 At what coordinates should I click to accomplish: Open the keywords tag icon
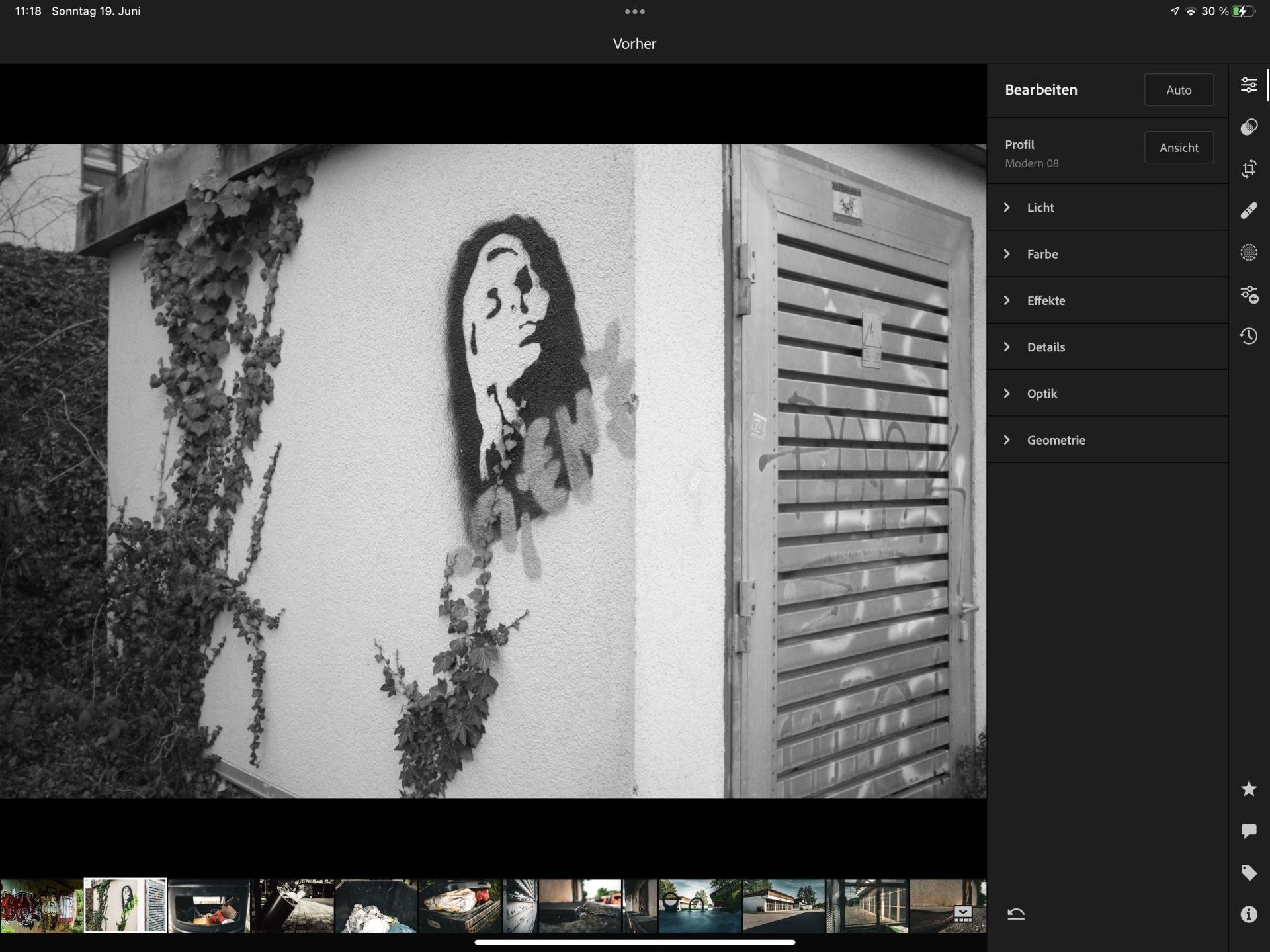point(1248,873)
